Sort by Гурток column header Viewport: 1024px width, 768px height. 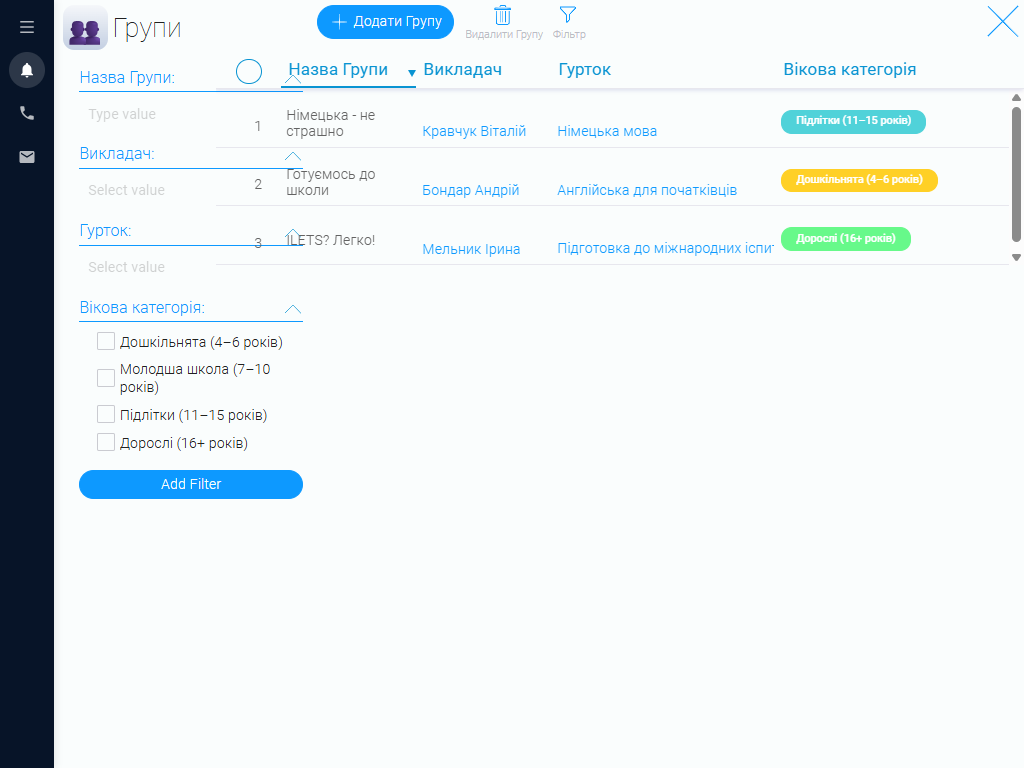tap(584, 69)
